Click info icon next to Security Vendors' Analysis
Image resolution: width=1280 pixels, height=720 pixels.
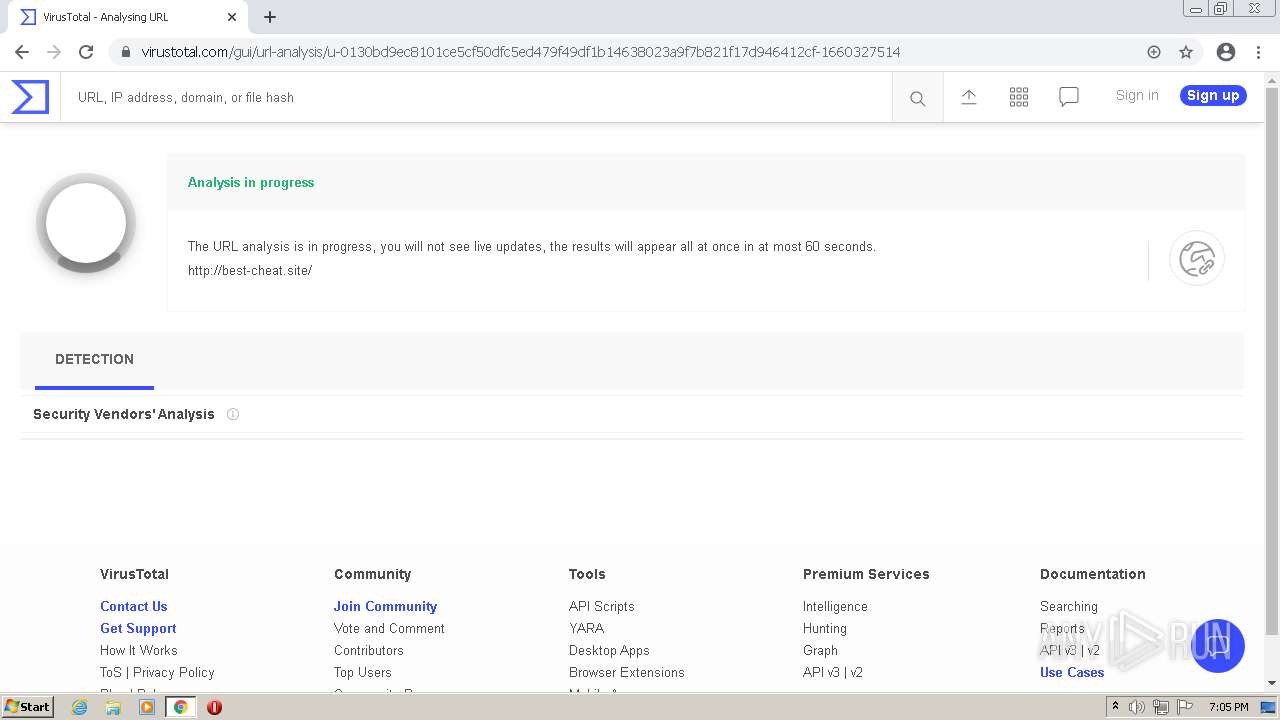(233, 414)
